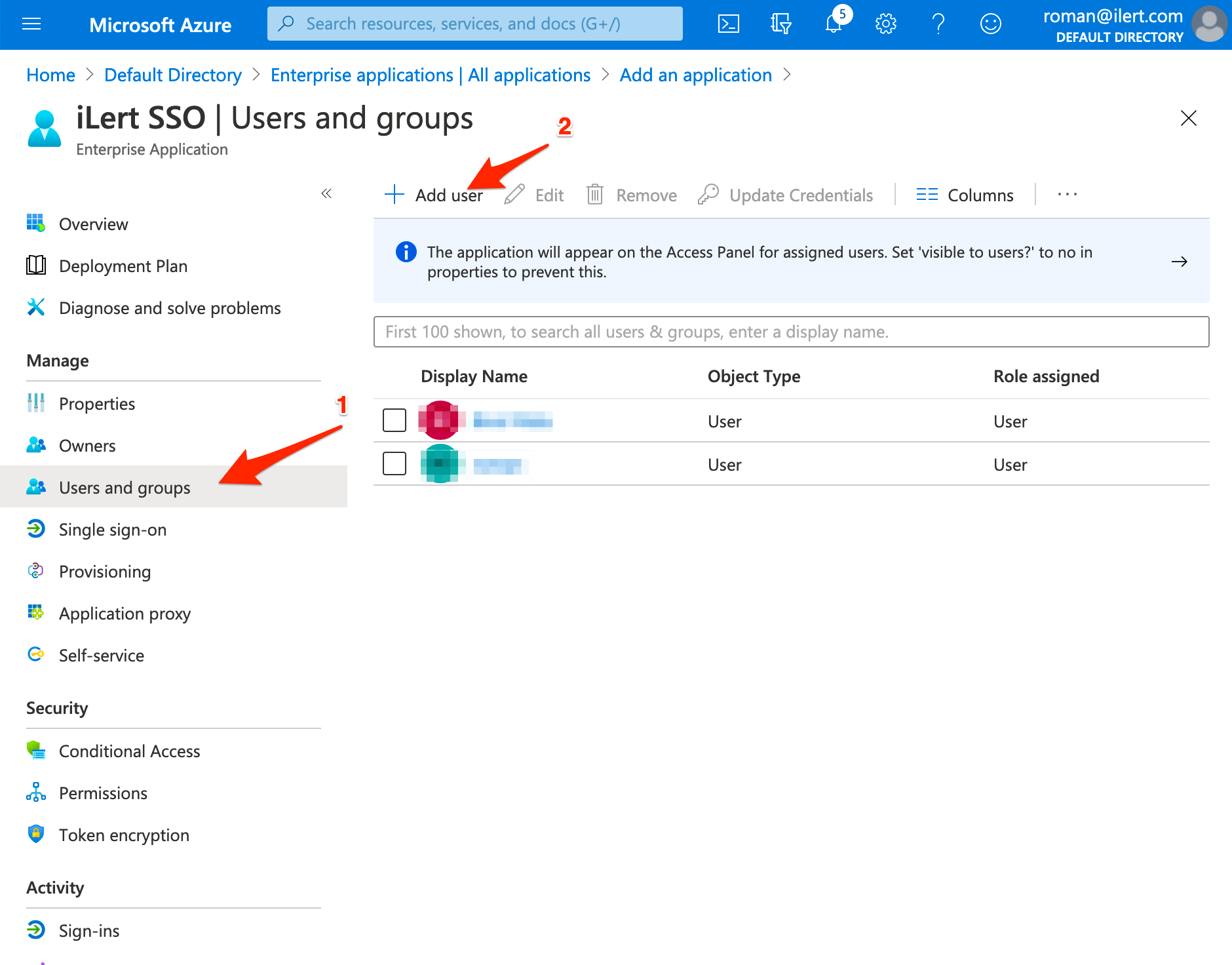
Task: Expand the toolbar's more options ellipsis
Action: coord(1067,195)
